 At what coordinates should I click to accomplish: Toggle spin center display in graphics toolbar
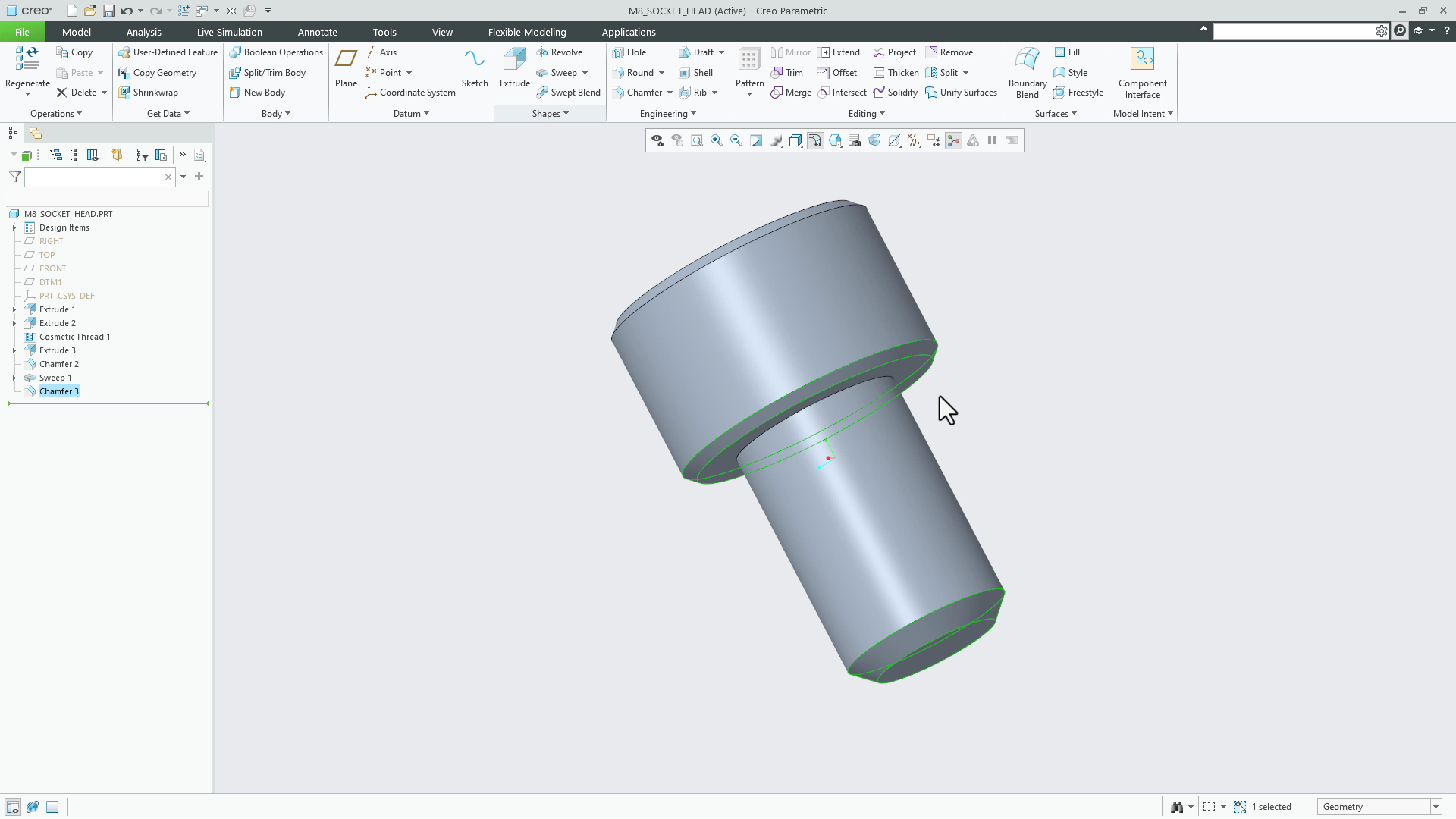tap(953, 141)
